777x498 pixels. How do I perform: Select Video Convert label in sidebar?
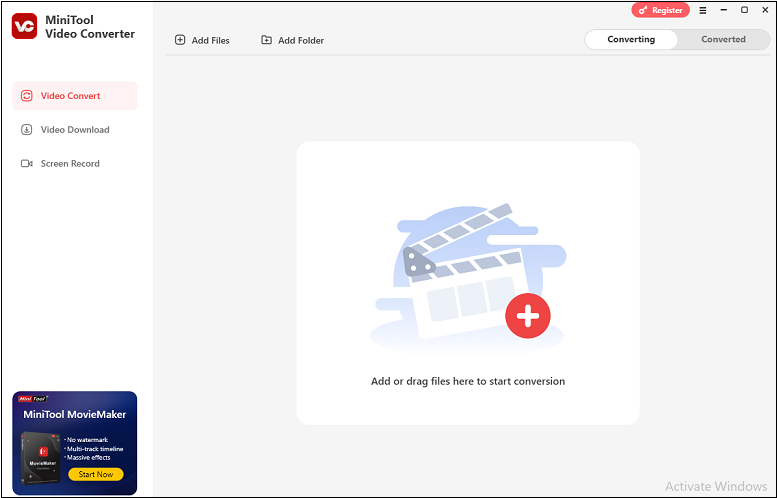click(70, 96)
